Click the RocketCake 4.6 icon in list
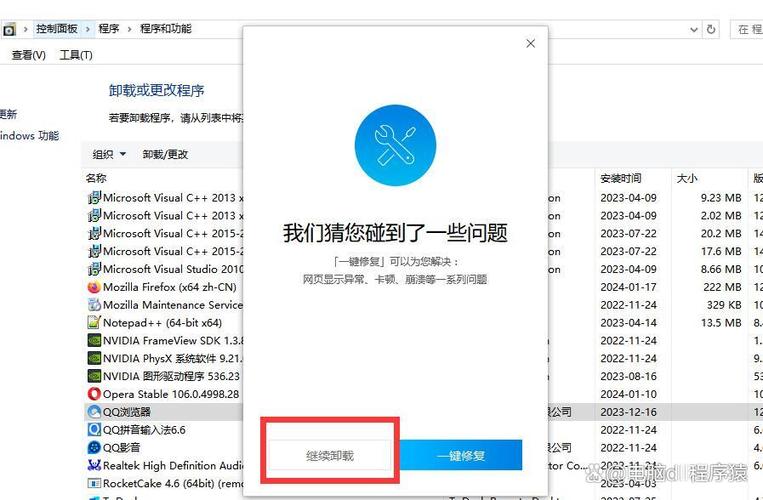Viewport: 763px width, 500px height. [x=94, y=483]
